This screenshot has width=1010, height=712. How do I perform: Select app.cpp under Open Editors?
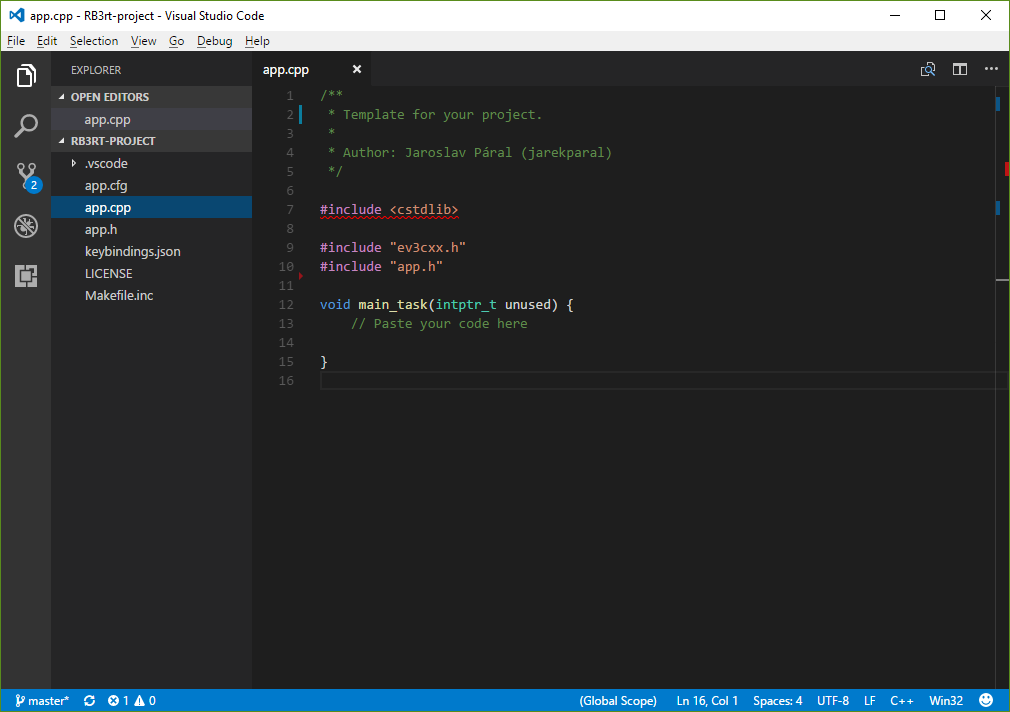tap(151, 119)
